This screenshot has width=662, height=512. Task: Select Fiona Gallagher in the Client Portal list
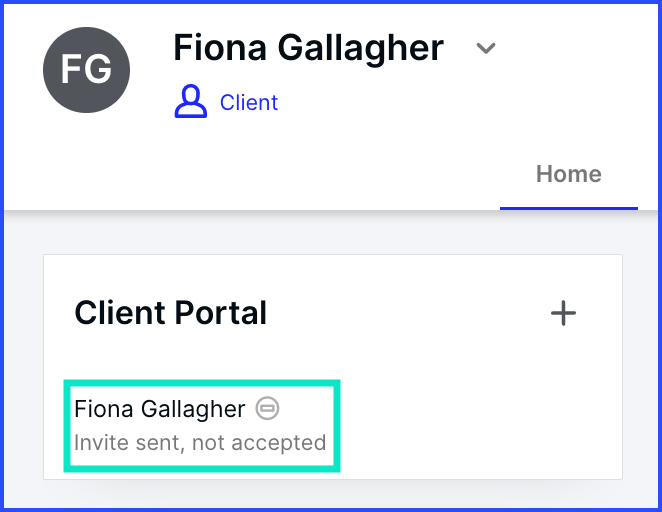pos(159,409)
